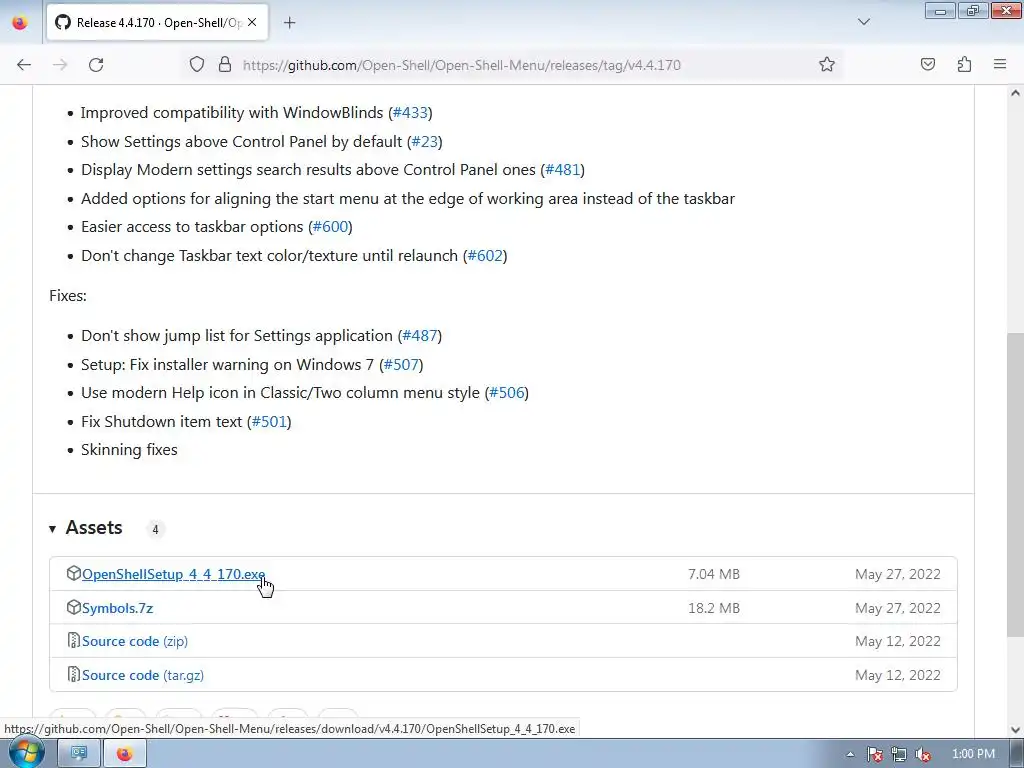Open issue link #481

(x=562, y=170)
